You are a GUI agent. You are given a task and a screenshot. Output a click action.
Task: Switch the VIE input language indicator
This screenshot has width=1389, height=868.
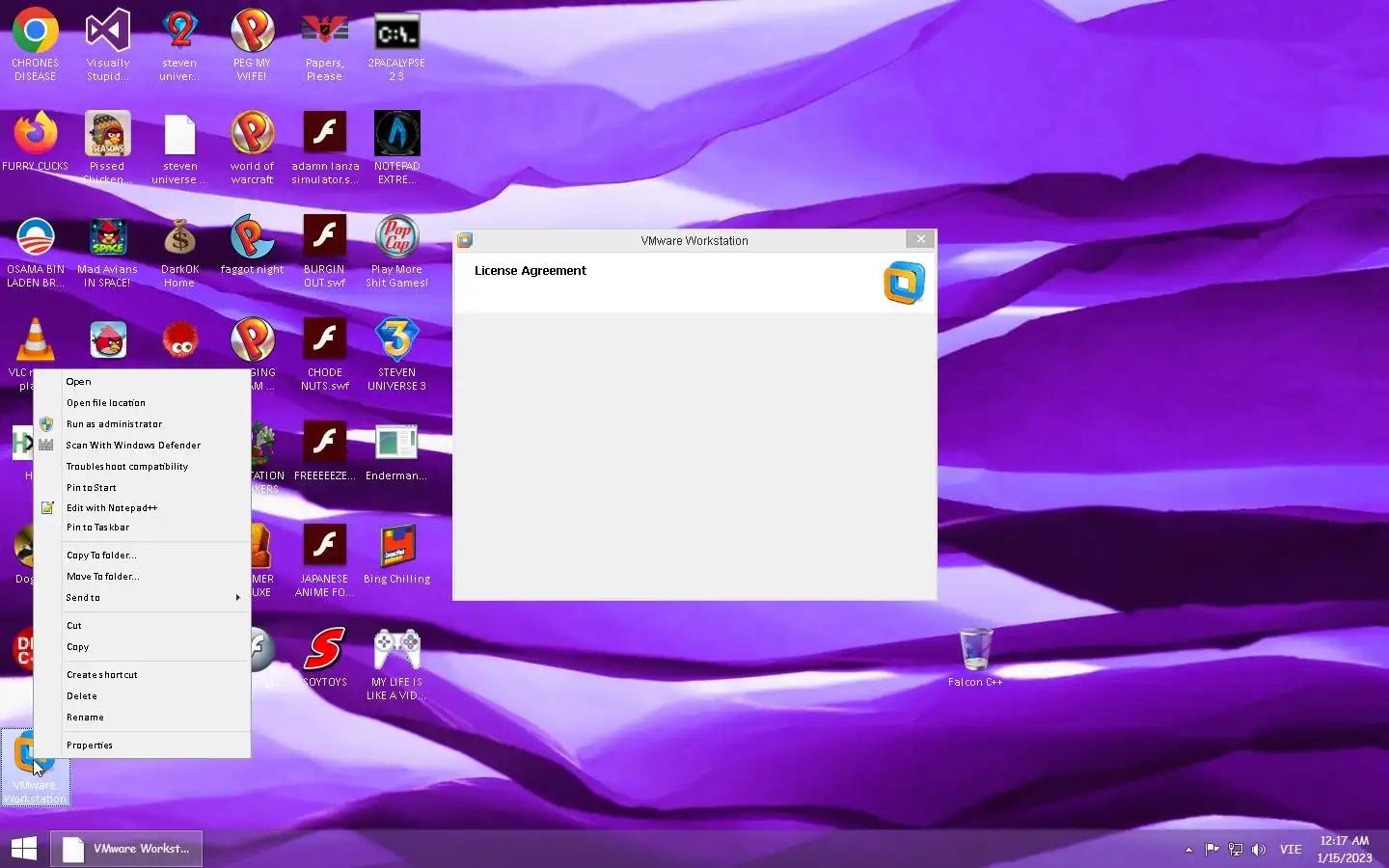pos(1291,850)
